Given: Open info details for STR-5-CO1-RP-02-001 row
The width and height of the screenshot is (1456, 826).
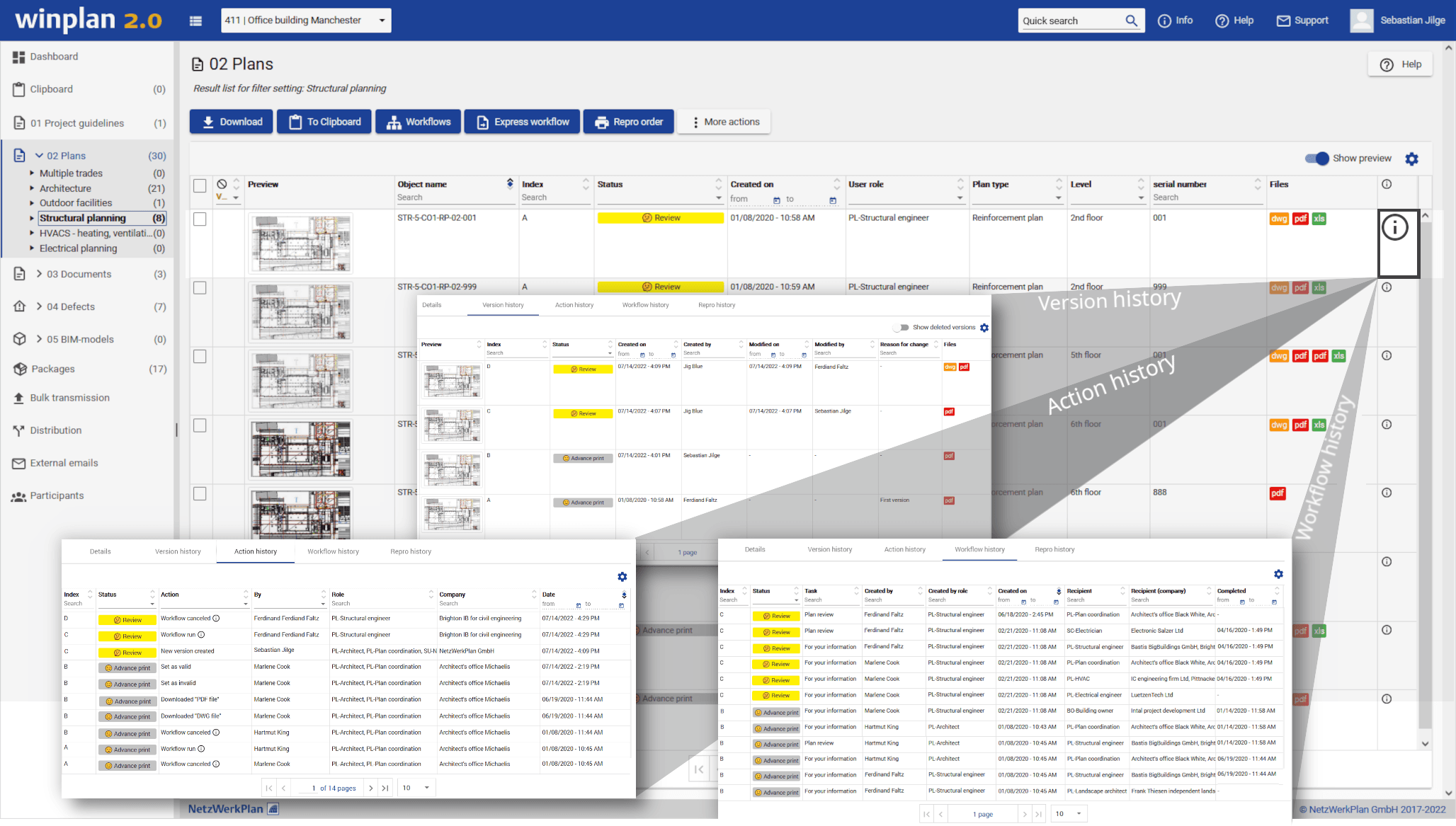Looking at the screenshot, I should tap(1395, 227).
